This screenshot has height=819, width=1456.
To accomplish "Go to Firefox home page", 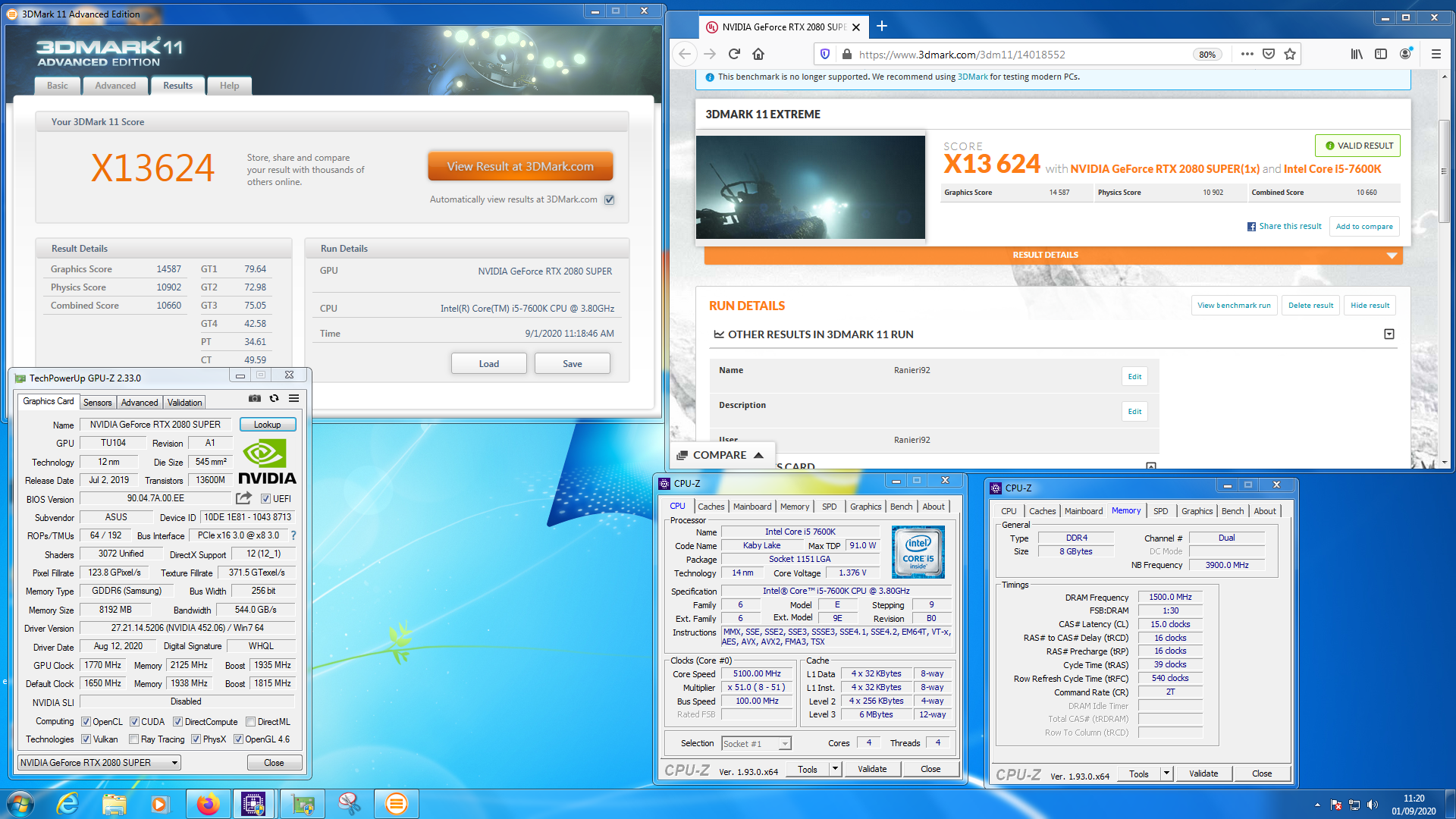I will click(758, 54).
